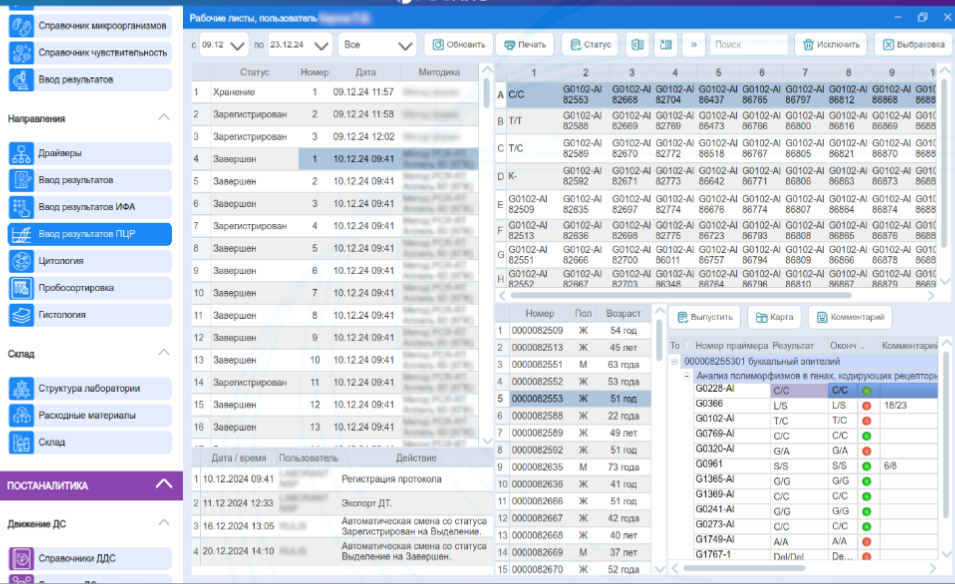
Task: Collapse the буккальный эпителий tree node
Action: tap(675, 361)
